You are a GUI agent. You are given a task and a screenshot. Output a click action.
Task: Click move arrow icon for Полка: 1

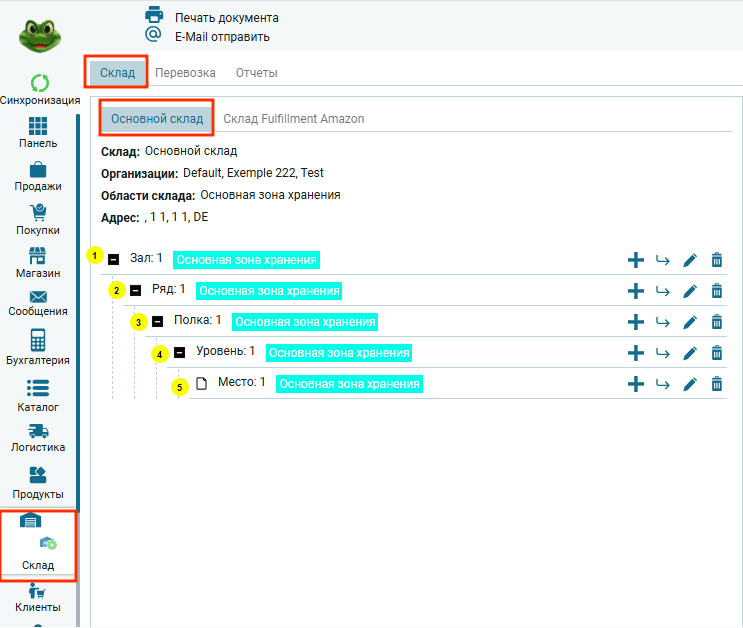pos(662,322)
